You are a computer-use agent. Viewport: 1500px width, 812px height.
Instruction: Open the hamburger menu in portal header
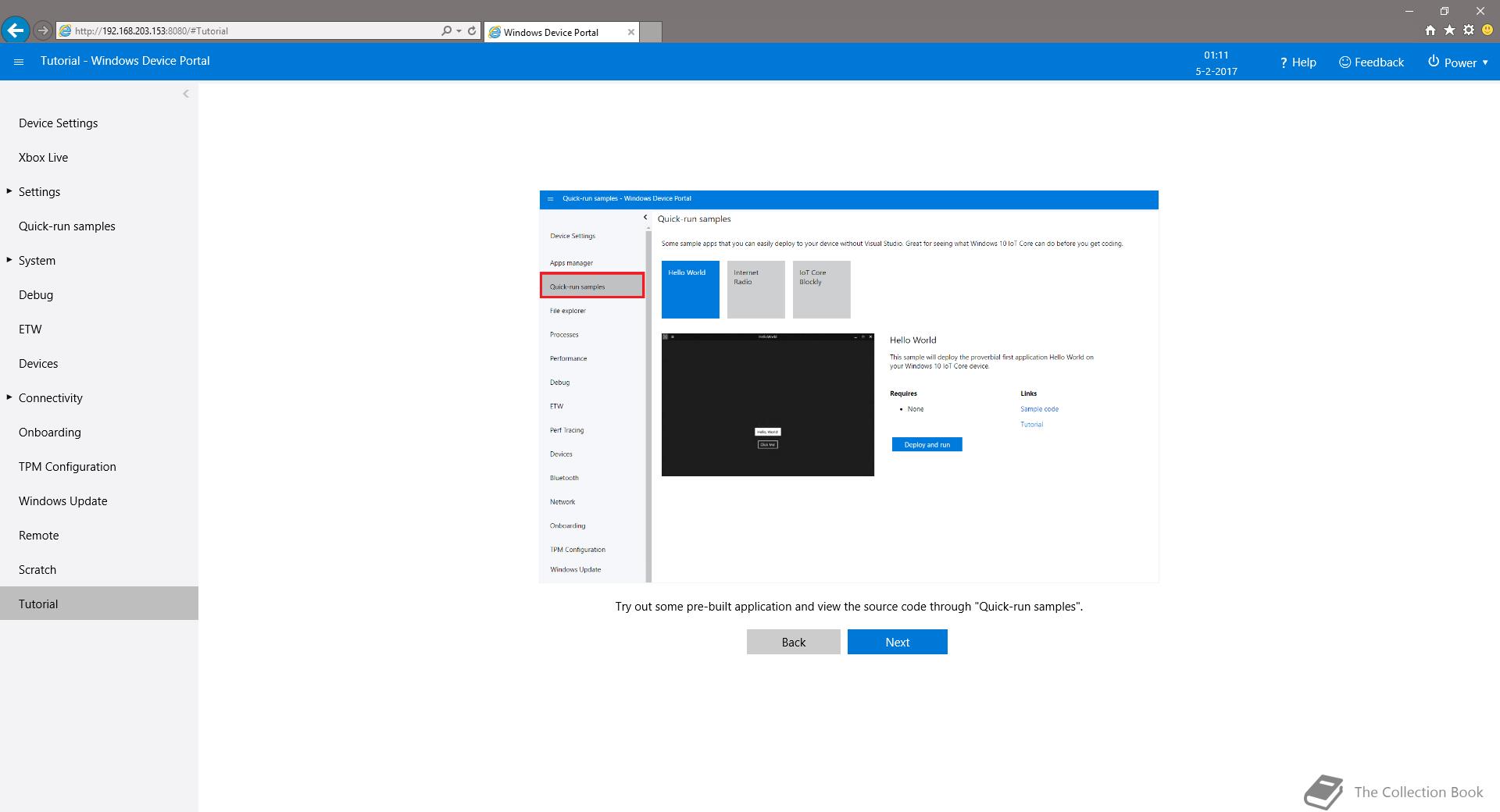click(19, 62)
